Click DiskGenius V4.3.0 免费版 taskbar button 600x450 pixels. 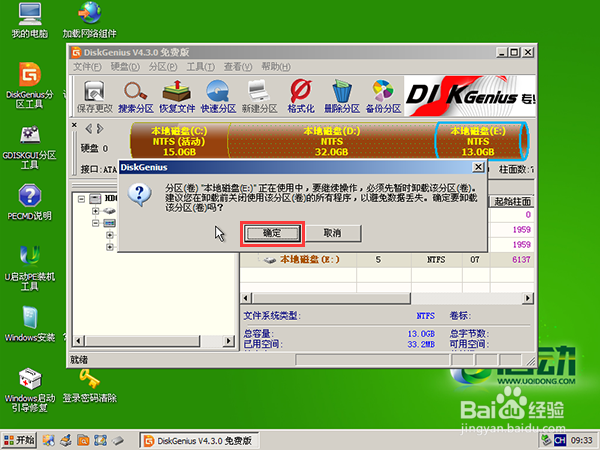click(199, 440)
